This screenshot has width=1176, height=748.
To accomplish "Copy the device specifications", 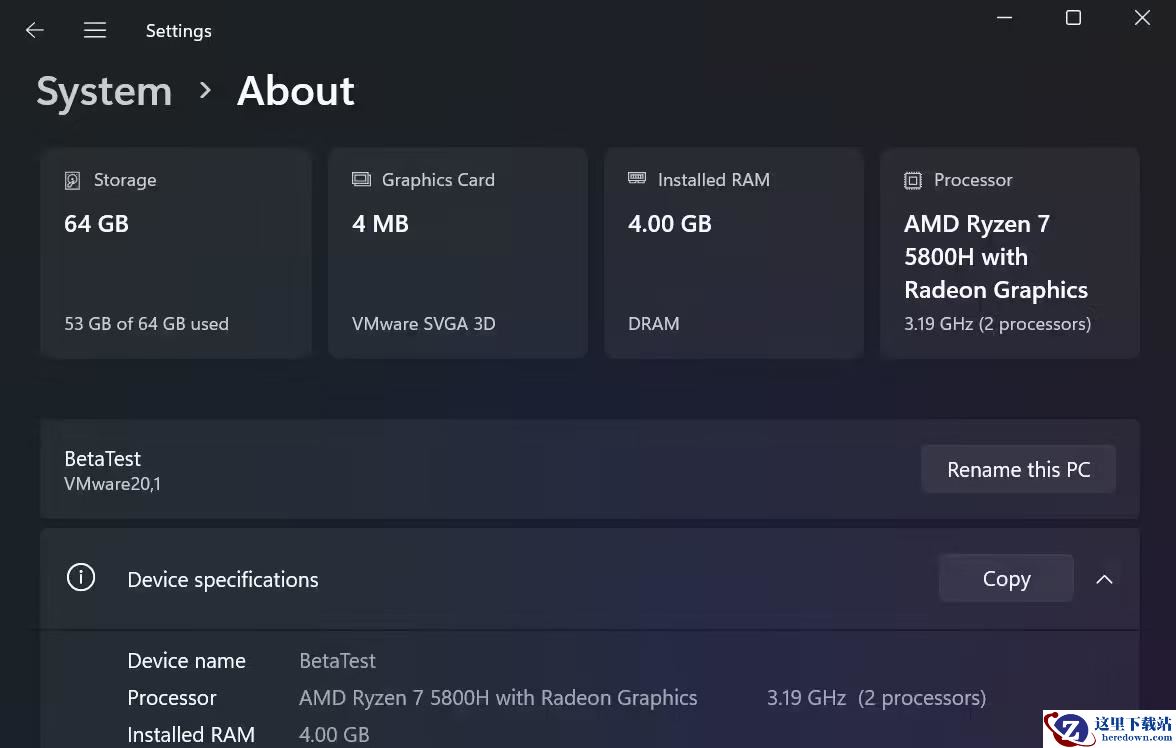I will pyautogui.click(x=1006, y=578).
